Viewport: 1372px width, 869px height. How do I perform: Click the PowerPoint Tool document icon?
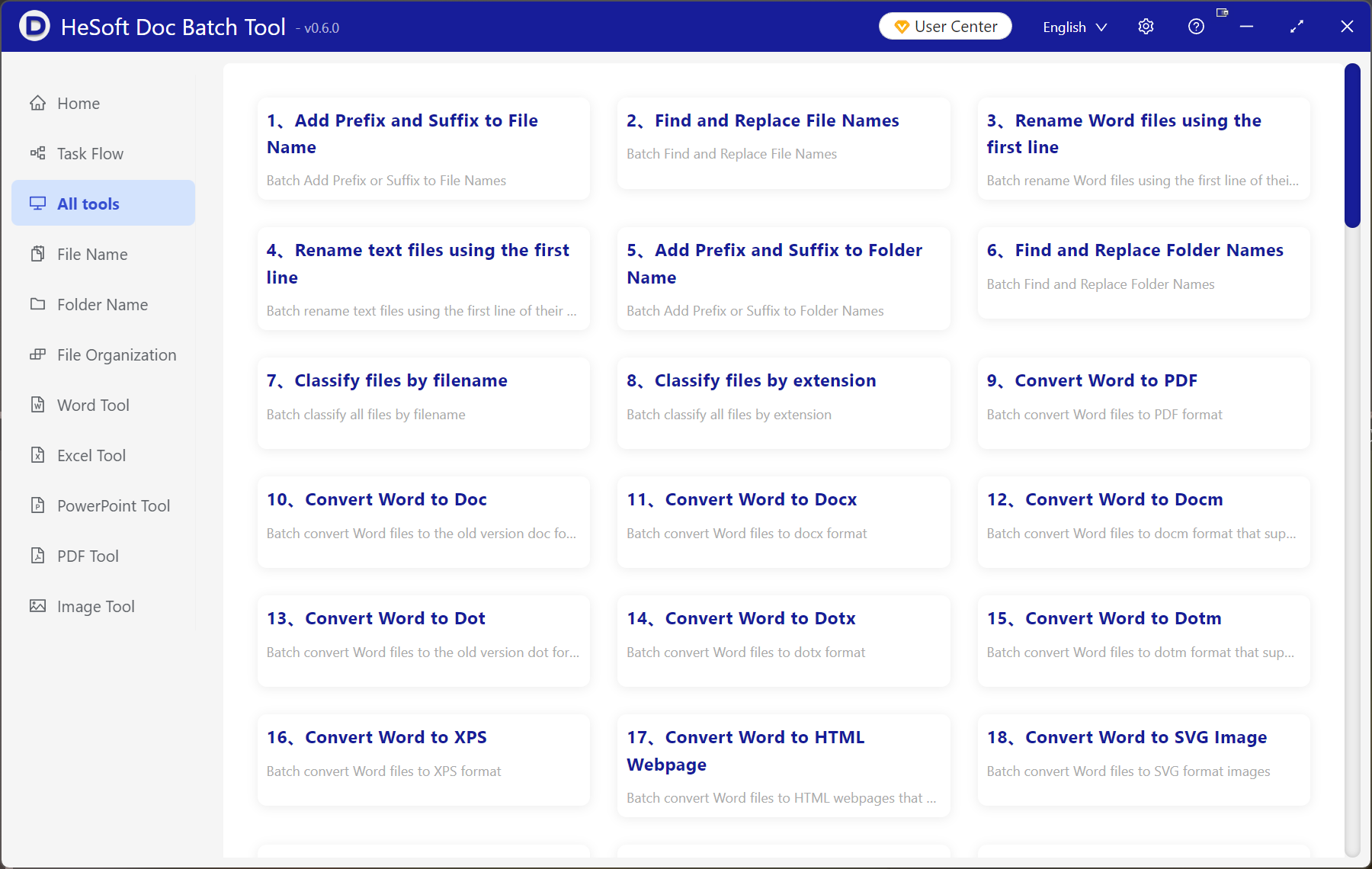[37, 505]
